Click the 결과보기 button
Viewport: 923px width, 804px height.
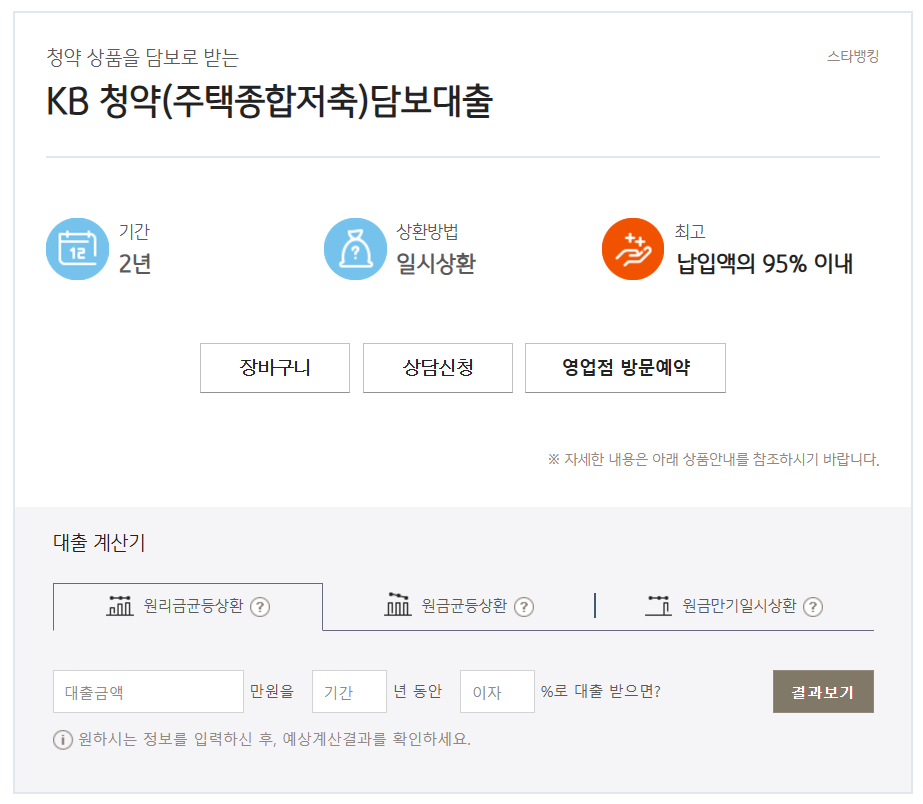point(823,692)
